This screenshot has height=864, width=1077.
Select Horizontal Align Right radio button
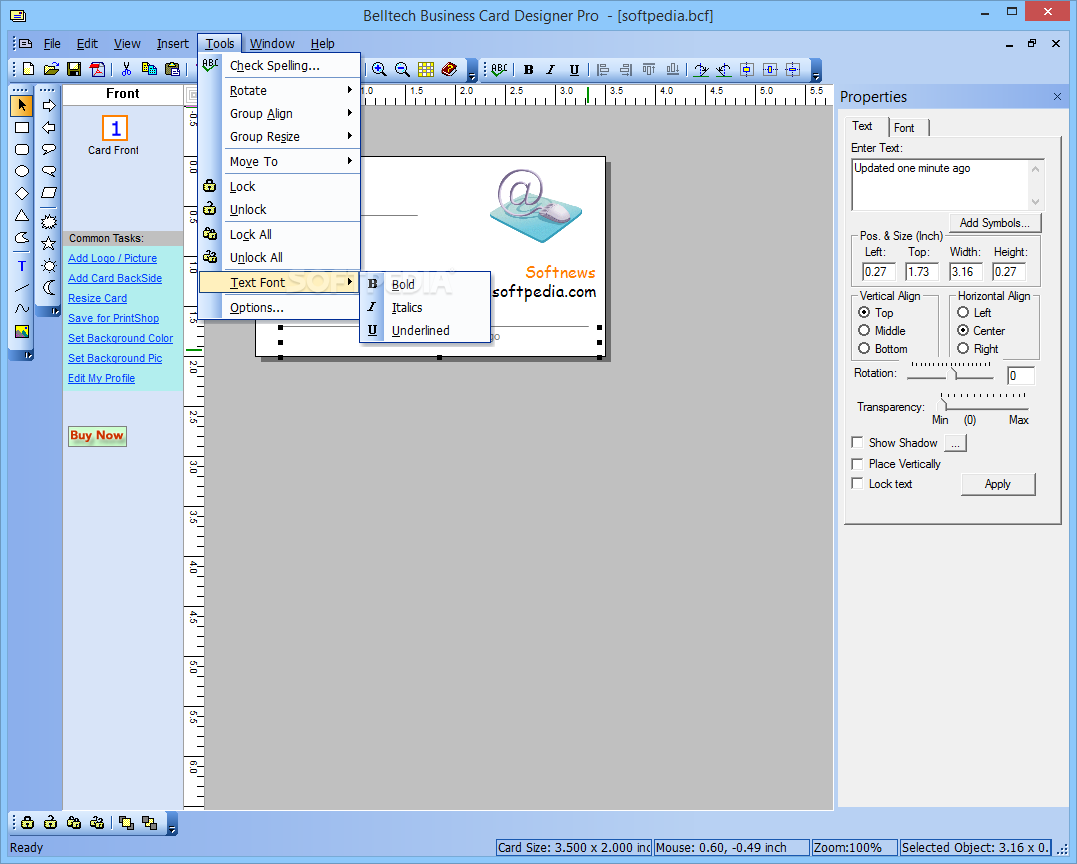pyautogui.click(x=963, y=348)
